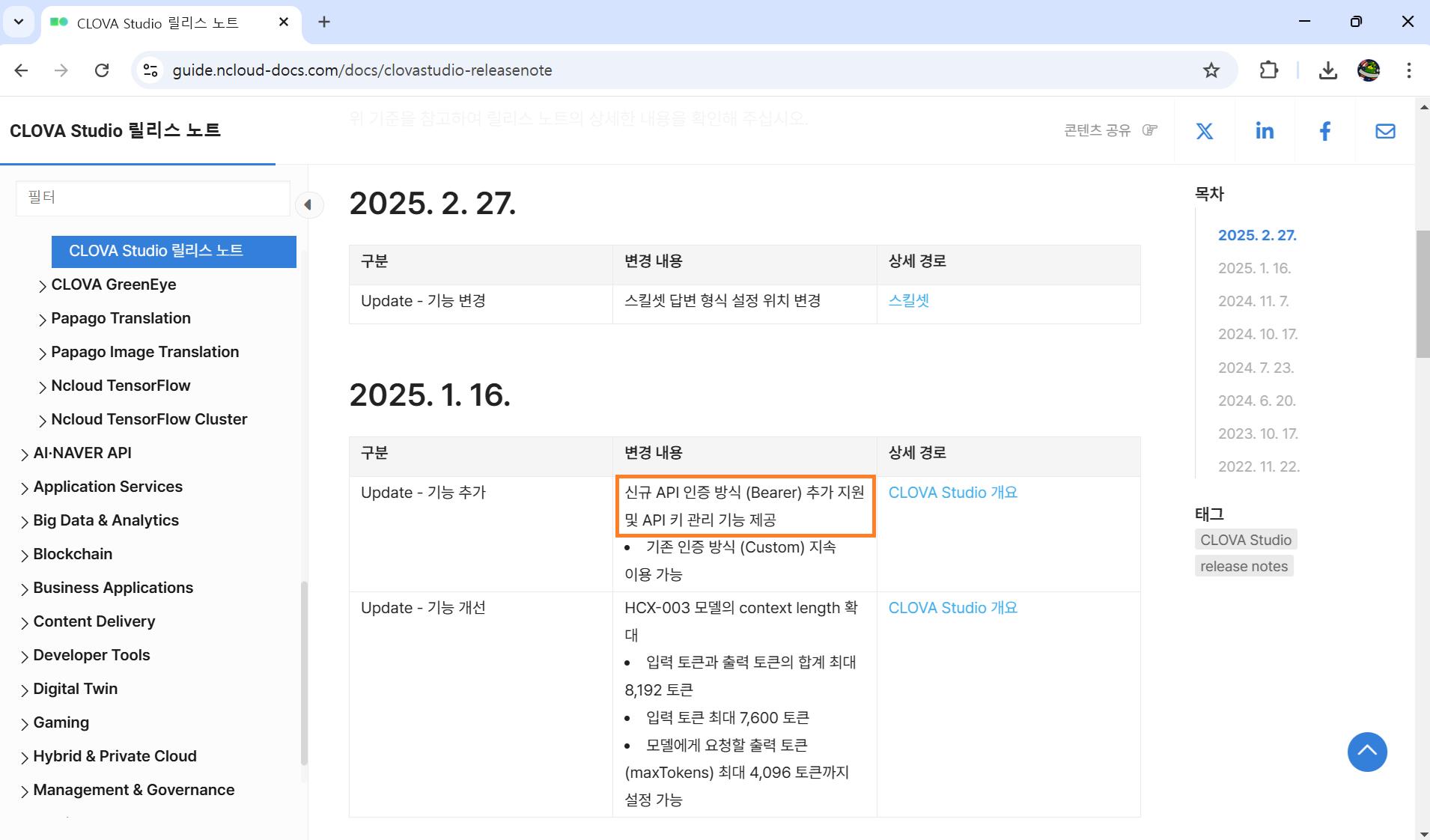The width and height of the screenshot is (1430, 840).
Task: Jump to 2024. 6. 20. in table of contents
Action: click(1256, 401)
